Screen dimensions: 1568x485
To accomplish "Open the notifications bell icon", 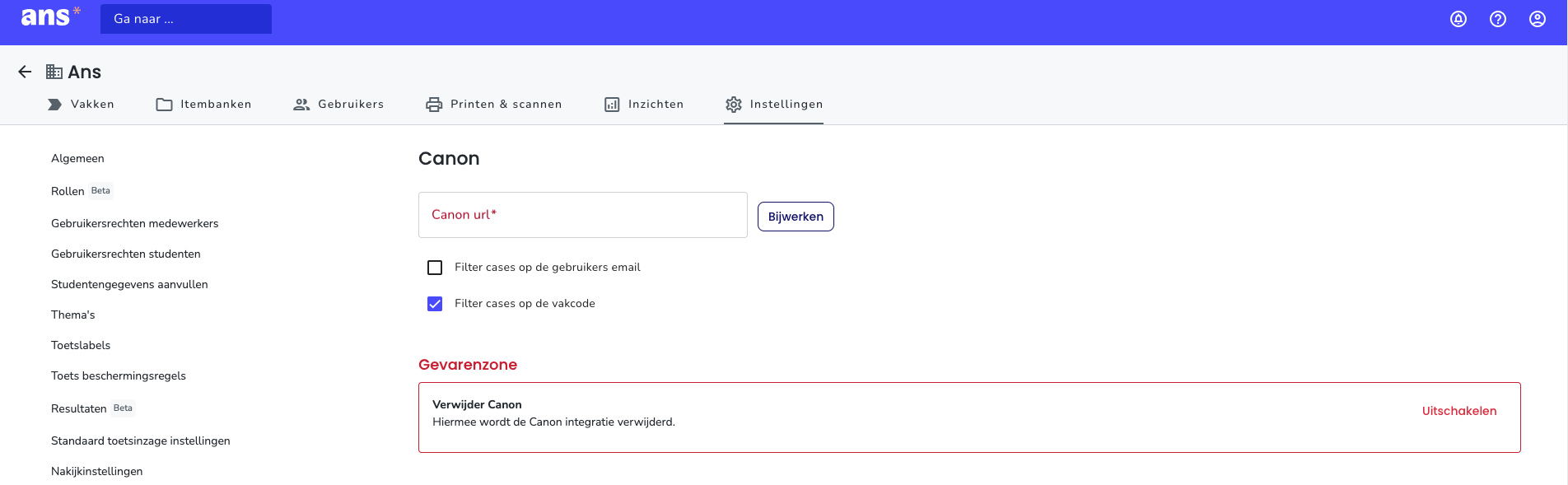I will pyautogui.click(x=1458, y=19).
